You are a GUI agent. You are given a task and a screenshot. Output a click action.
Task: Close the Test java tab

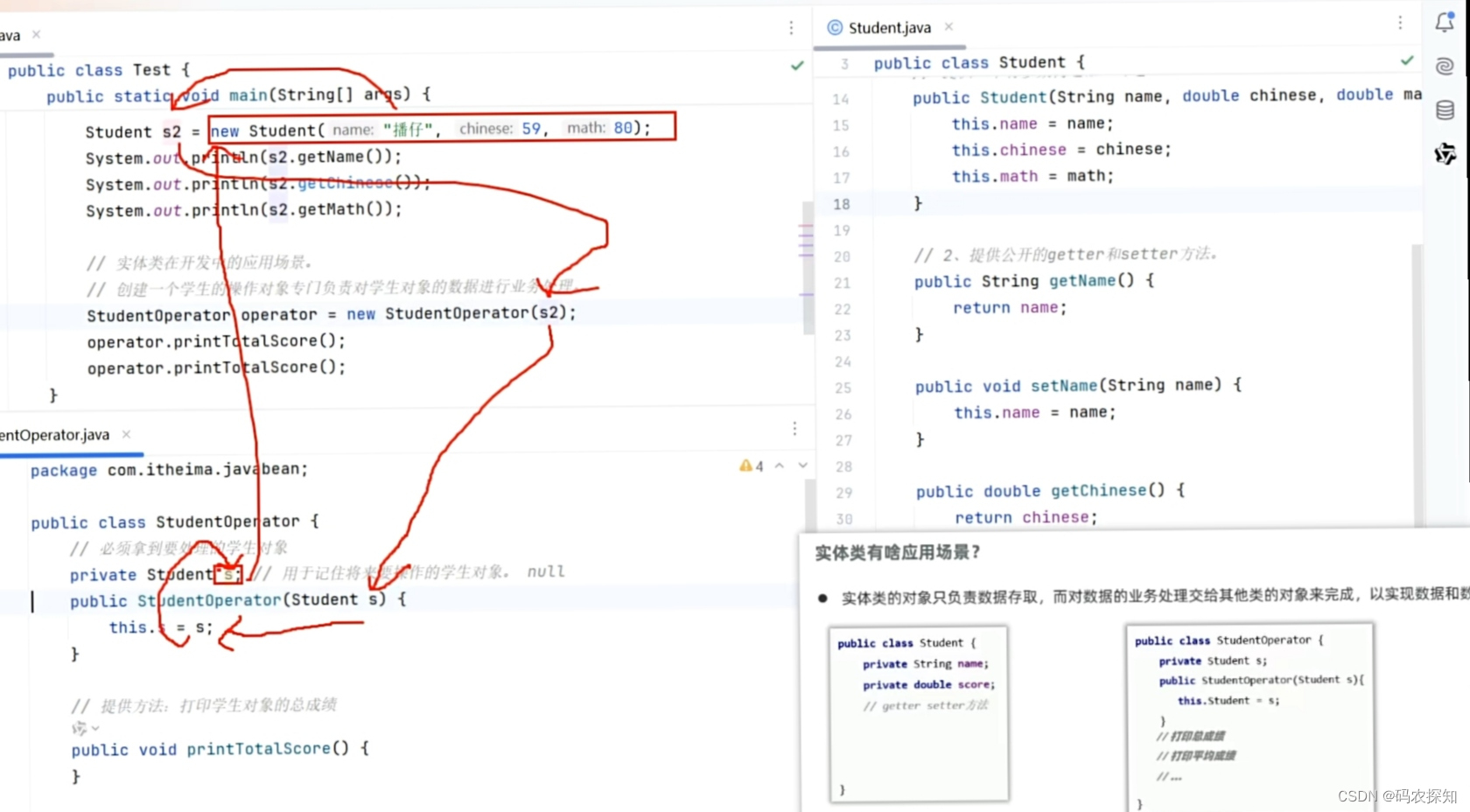click(x=36, y=34)
